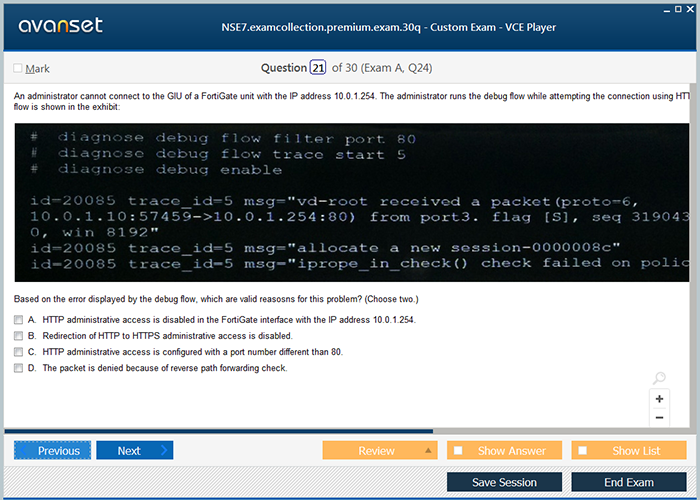Click the Save Session button
The width and height of the screenshot is (700, 500).
pos(504,482)
